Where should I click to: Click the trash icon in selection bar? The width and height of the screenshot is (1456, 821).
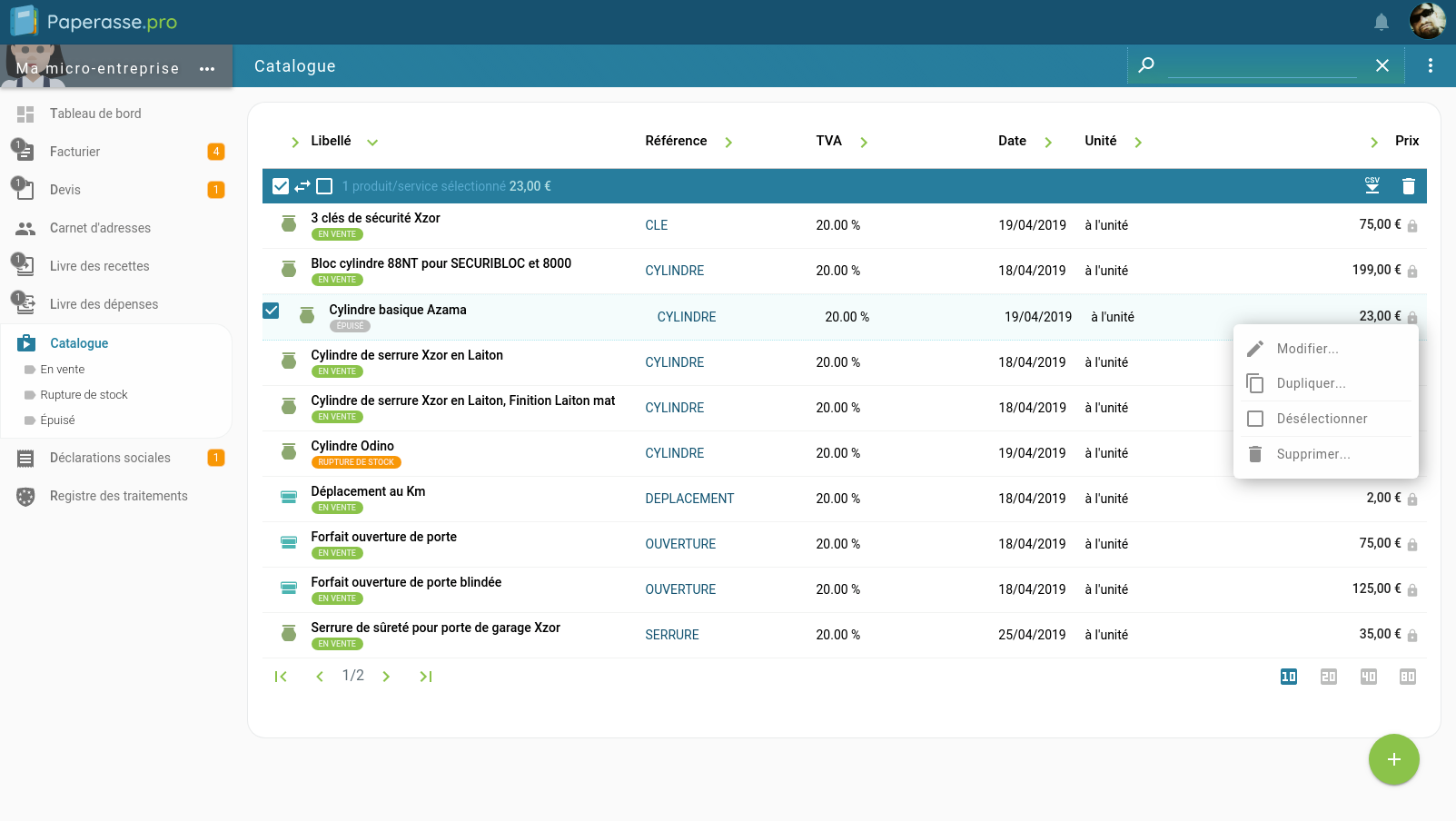tap(1408, 186)
